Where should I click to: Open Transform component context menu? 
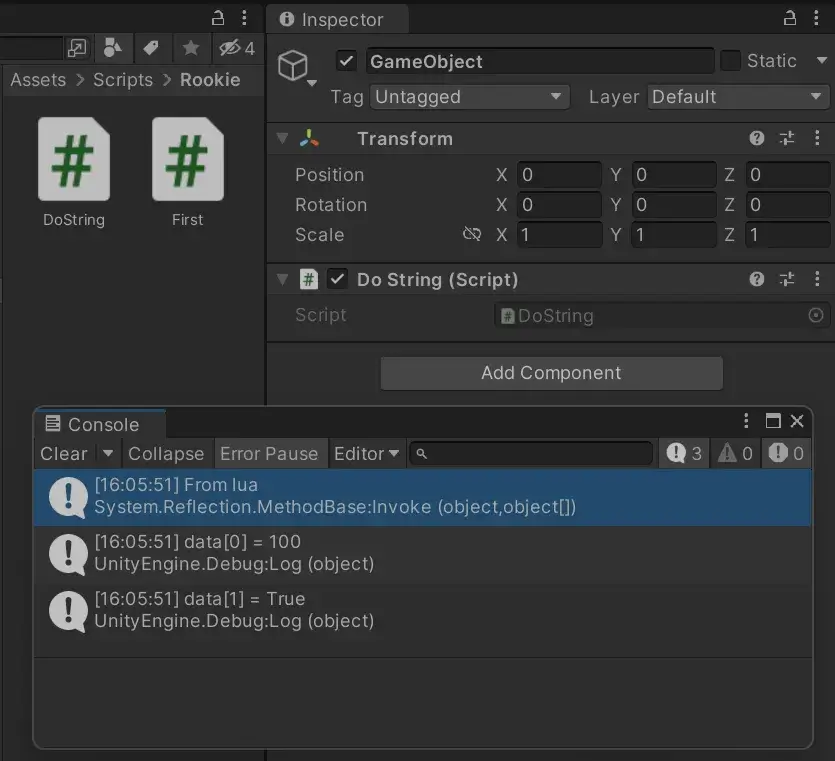(817, 138)
